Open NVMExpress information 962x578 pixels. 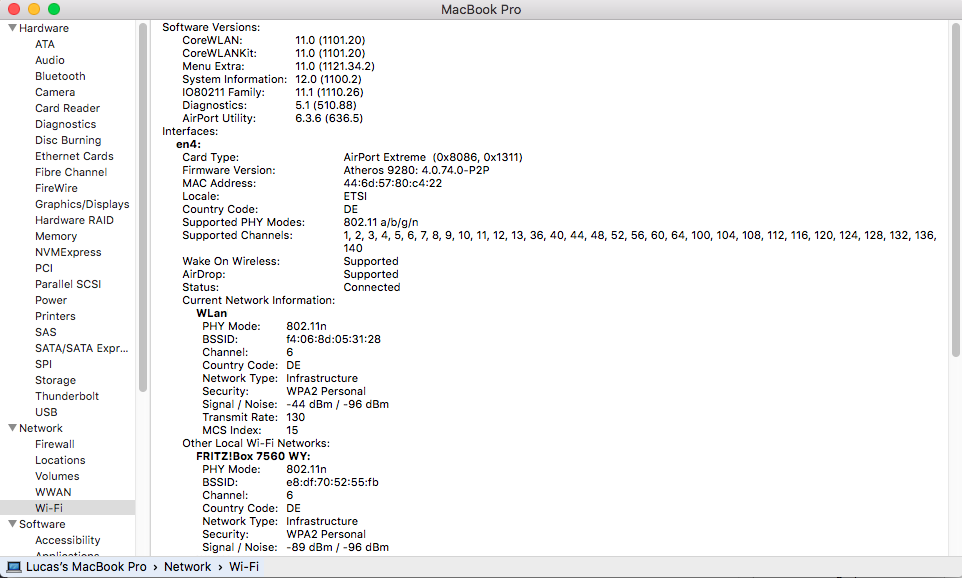[x=68, y=252]
